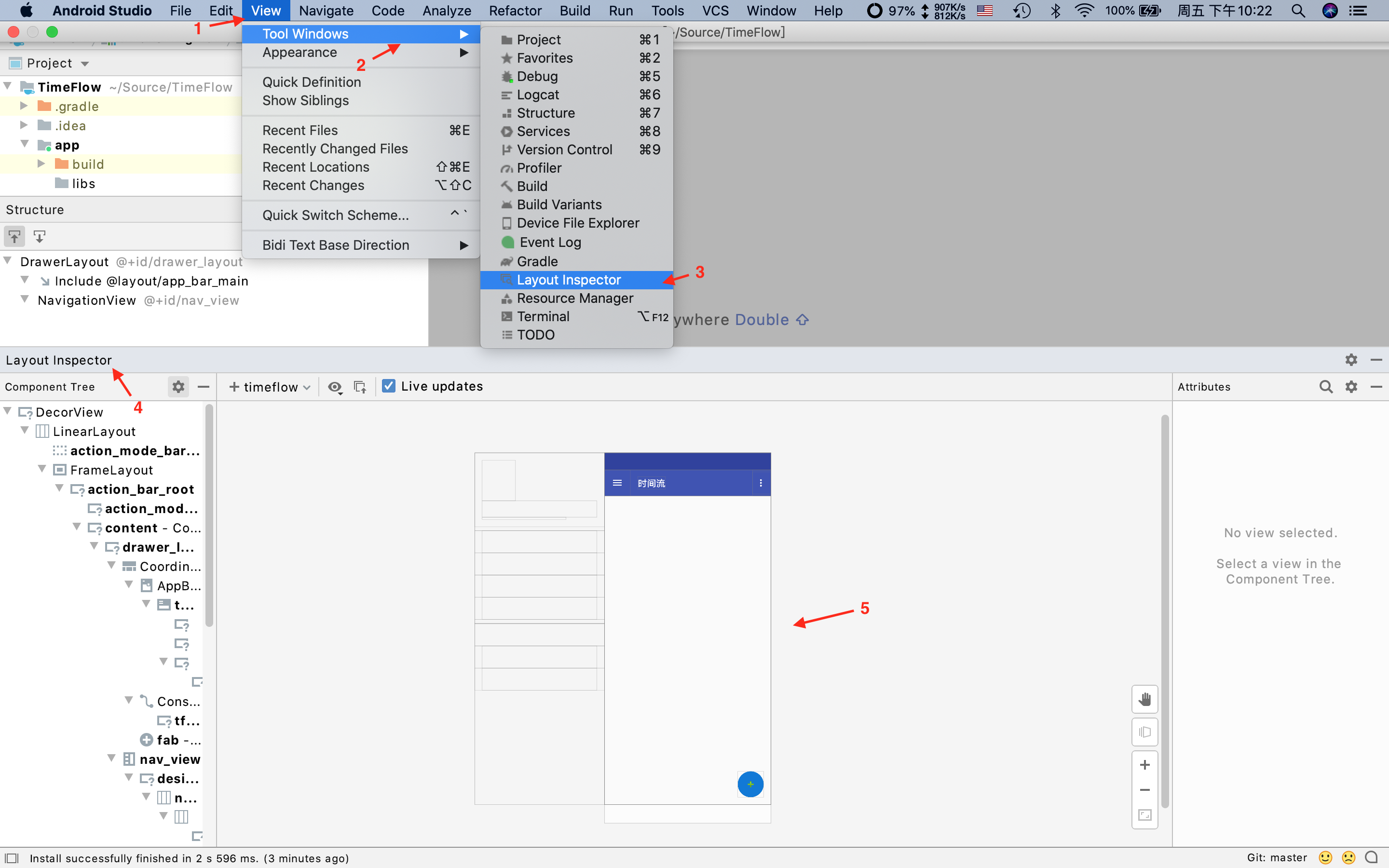Viewport: 1389px width, 868px height.
Task: Click the Component Tree vertical scrollbar
Action: point(209,516)
